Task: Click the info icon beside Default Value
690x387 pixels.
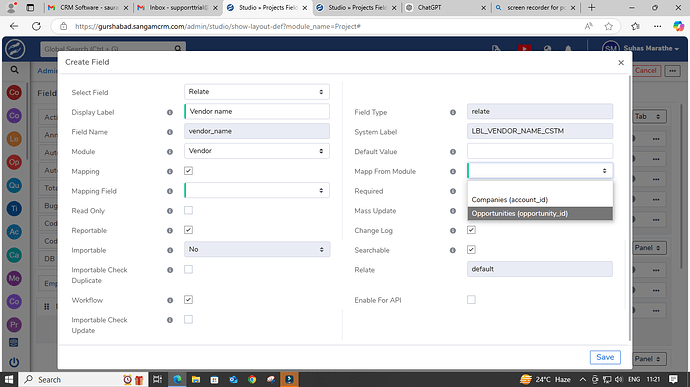Action: pos(453,152)
